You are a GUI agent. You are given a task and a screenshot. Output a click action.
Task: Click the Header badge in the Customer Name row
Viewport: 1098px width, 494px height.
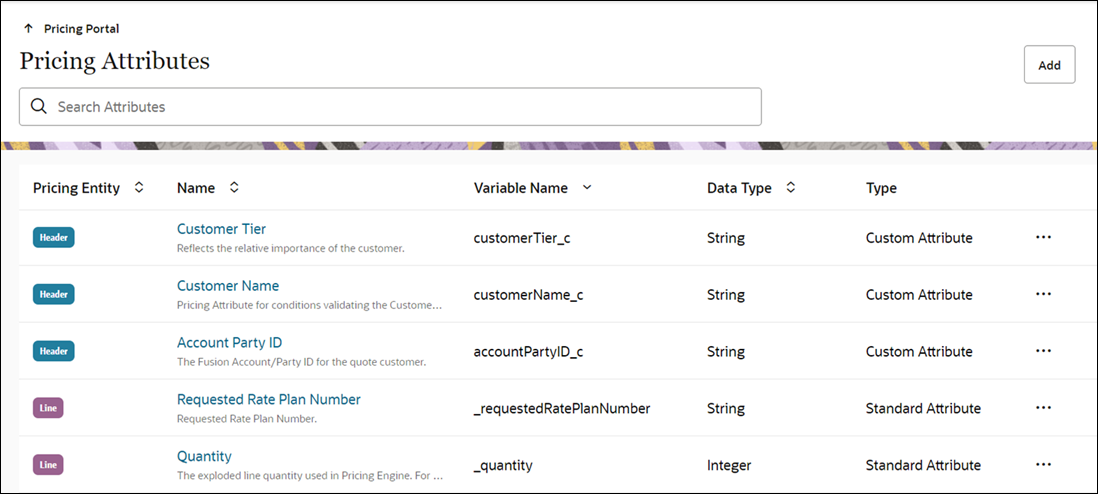tap(53, 294)
